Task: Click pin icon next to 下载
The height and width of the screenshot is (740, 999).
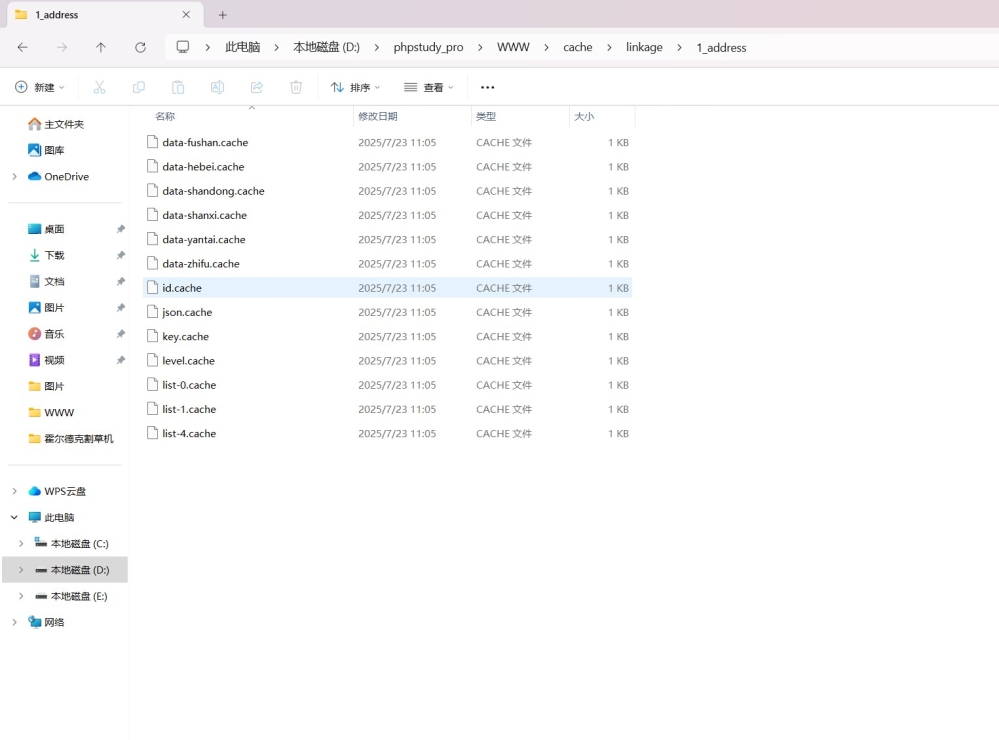Action: click(120, 255)
